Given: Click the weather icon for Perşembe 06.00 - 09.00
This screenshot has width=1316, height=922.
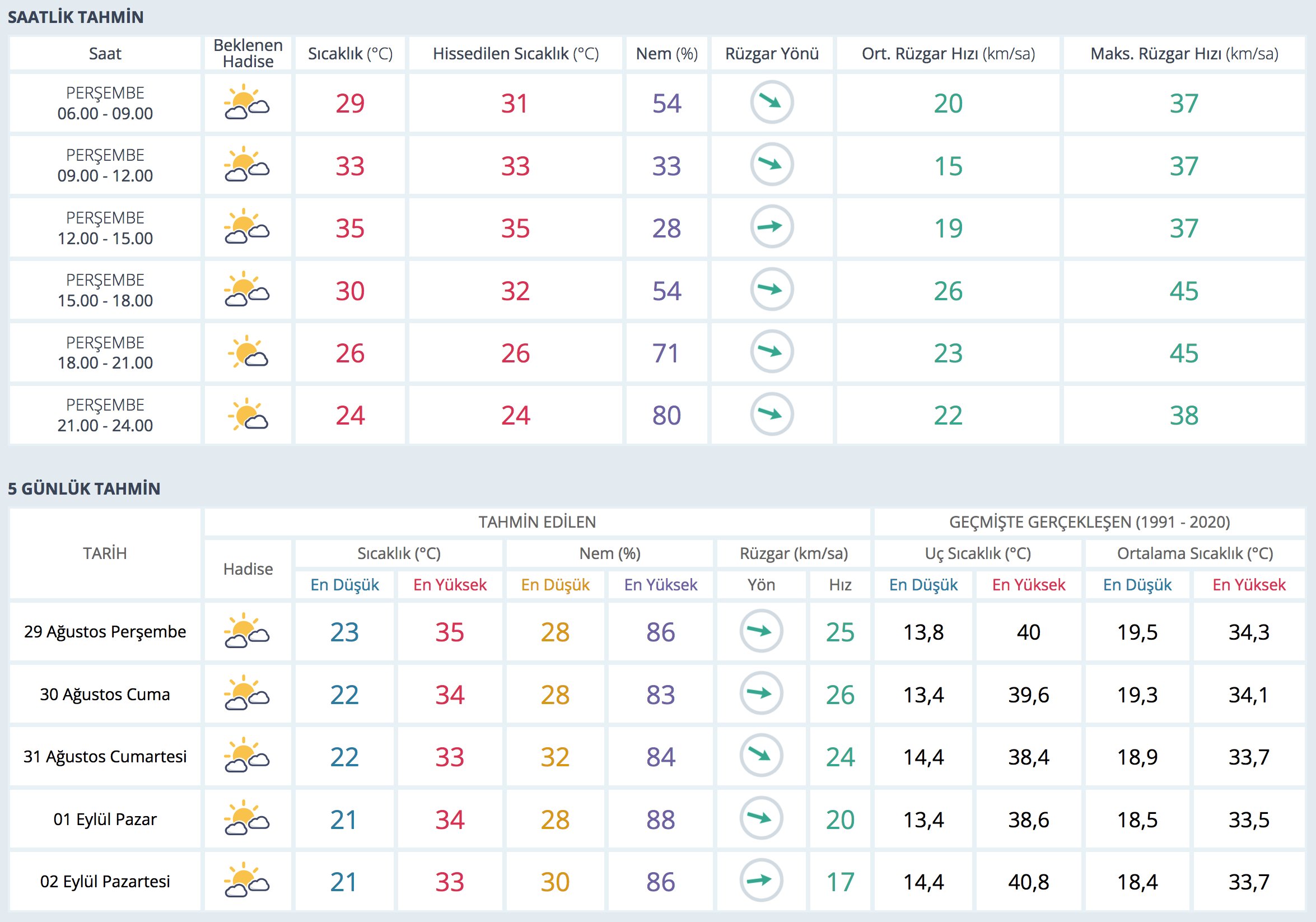Looking at the screenshot, I should (247, 103).
